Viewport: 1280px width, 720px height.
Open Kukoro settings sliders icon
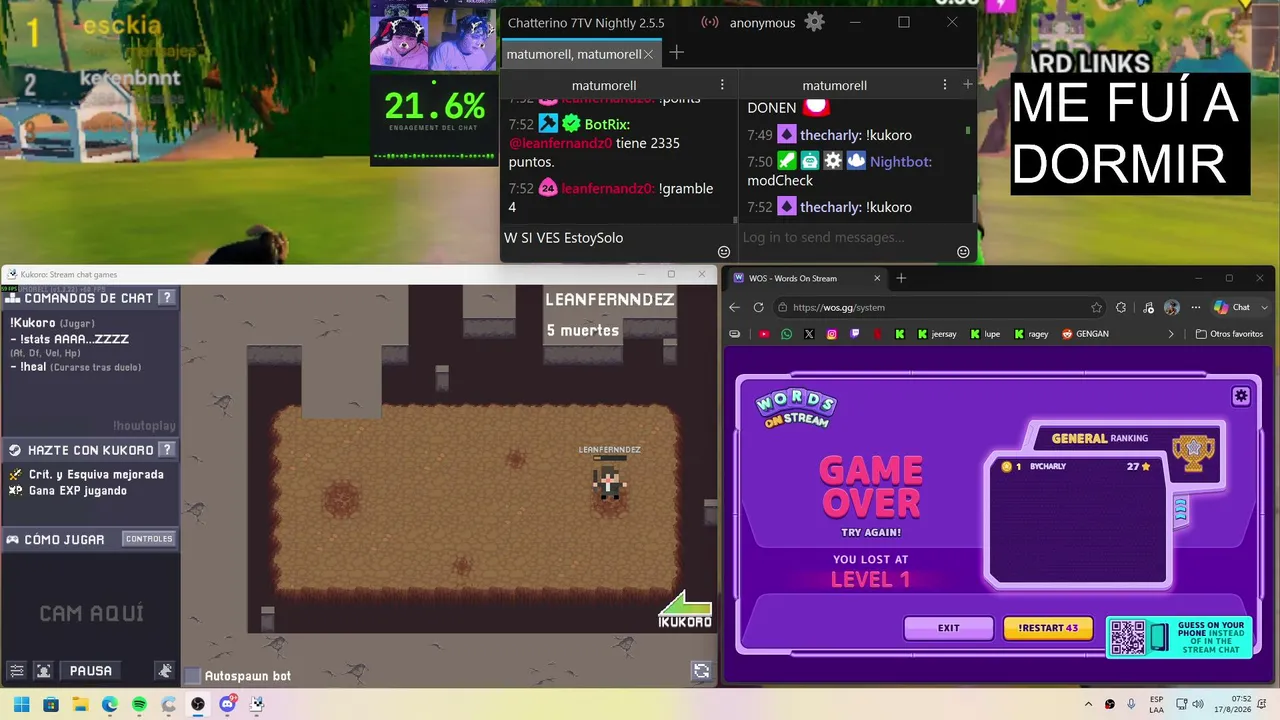pyautogui.click(x=17, y=671)
